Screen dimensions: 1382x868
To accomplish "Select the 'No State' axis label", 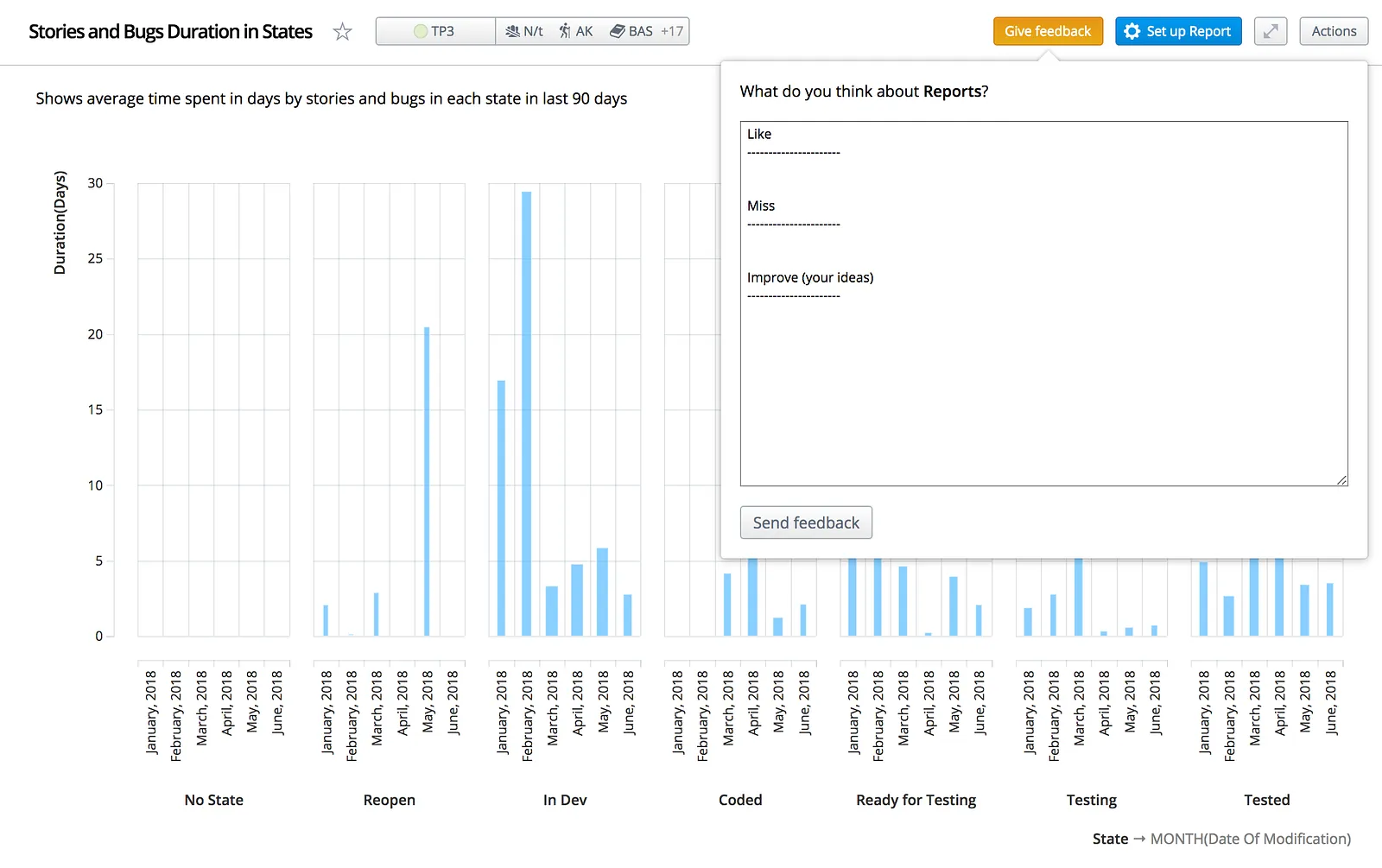I will point(213,800).
